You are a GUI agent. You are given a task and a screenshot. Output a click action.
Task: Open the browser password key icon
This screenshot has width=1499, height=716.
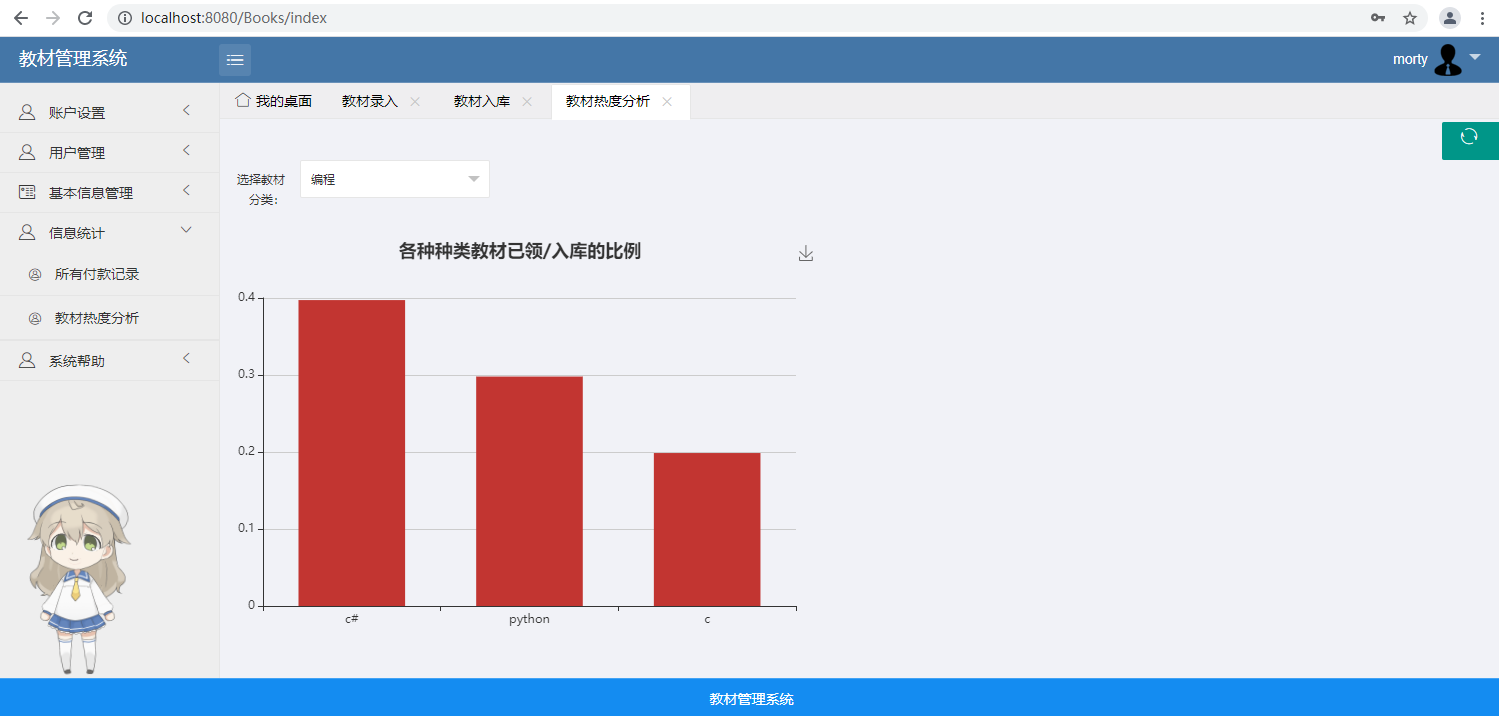click(x=1377, y=18)
